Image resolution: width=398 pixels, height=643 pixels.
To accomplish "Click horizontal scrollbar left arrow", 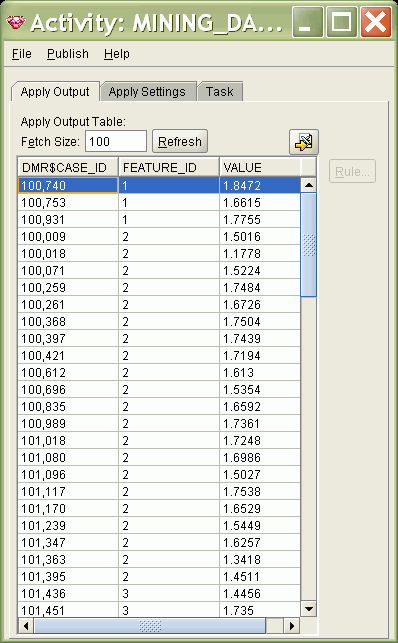I will tap(26, 626).
